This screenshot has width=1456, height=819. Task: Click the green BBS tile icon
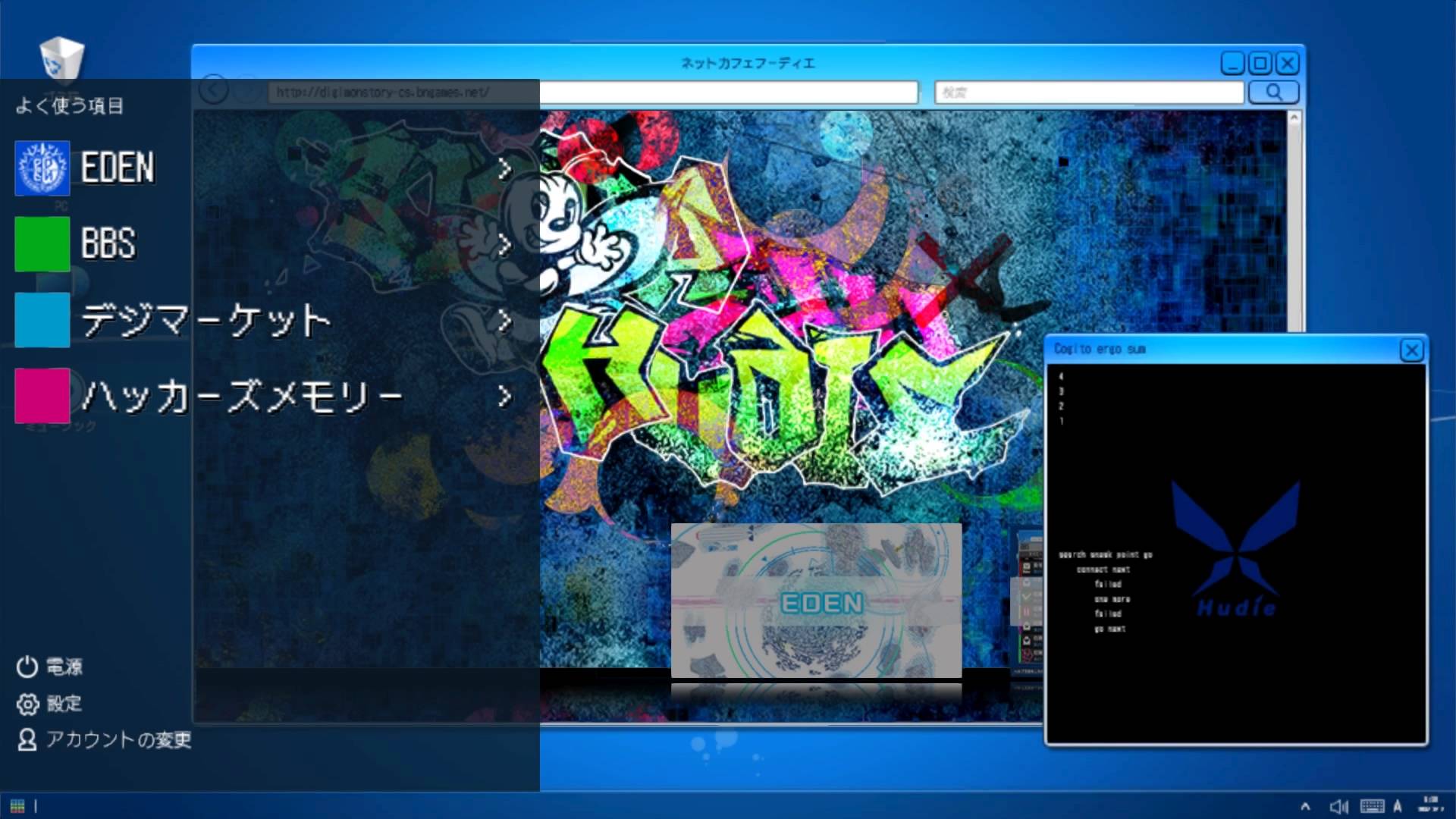pos(42,243)
